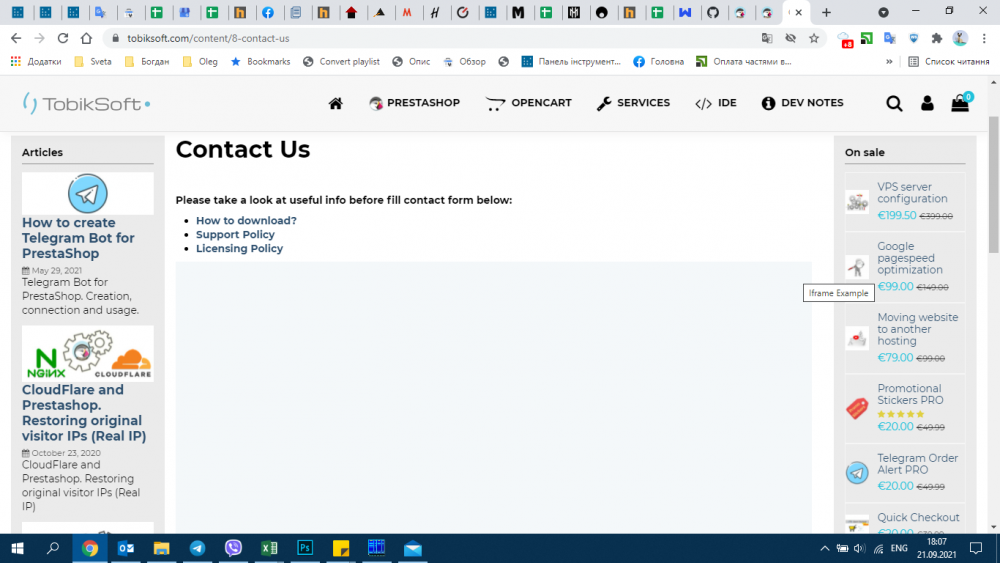Open the Chrome profile avatar
The image size is (1000, 563).
click(x=960, y=38)
